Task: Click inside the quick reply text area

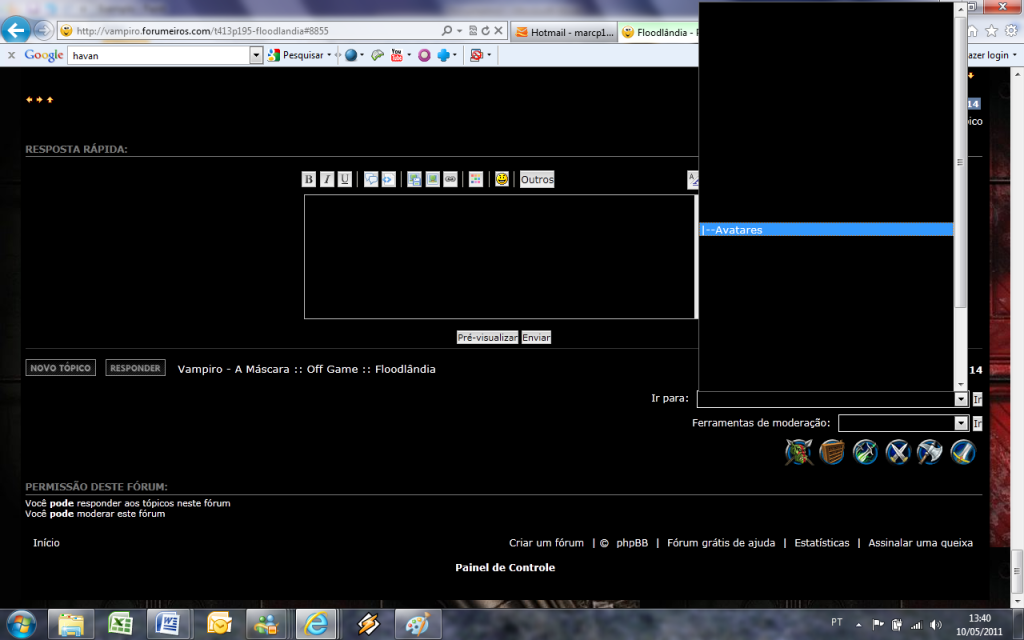Action: click(500, 257)
